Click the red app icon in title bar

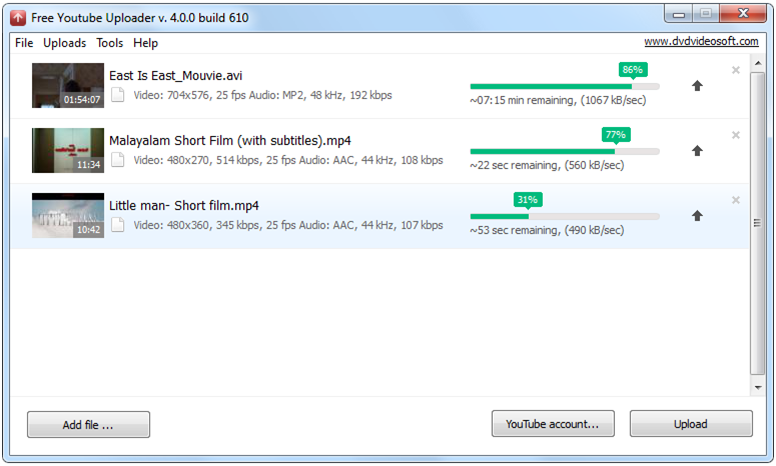(x=18, y=18)
